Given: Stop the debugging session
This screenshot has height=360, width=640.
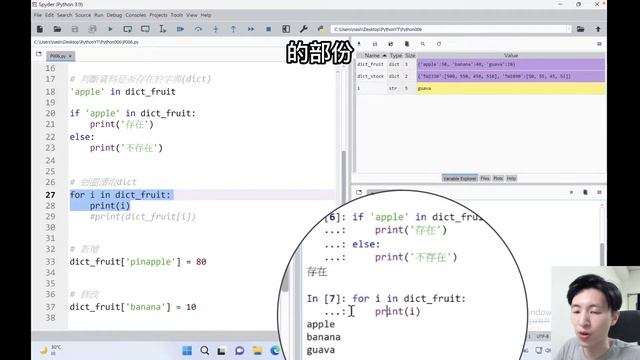Looking at the screenshot, I should pyautogui.click(x=268, y=29).
